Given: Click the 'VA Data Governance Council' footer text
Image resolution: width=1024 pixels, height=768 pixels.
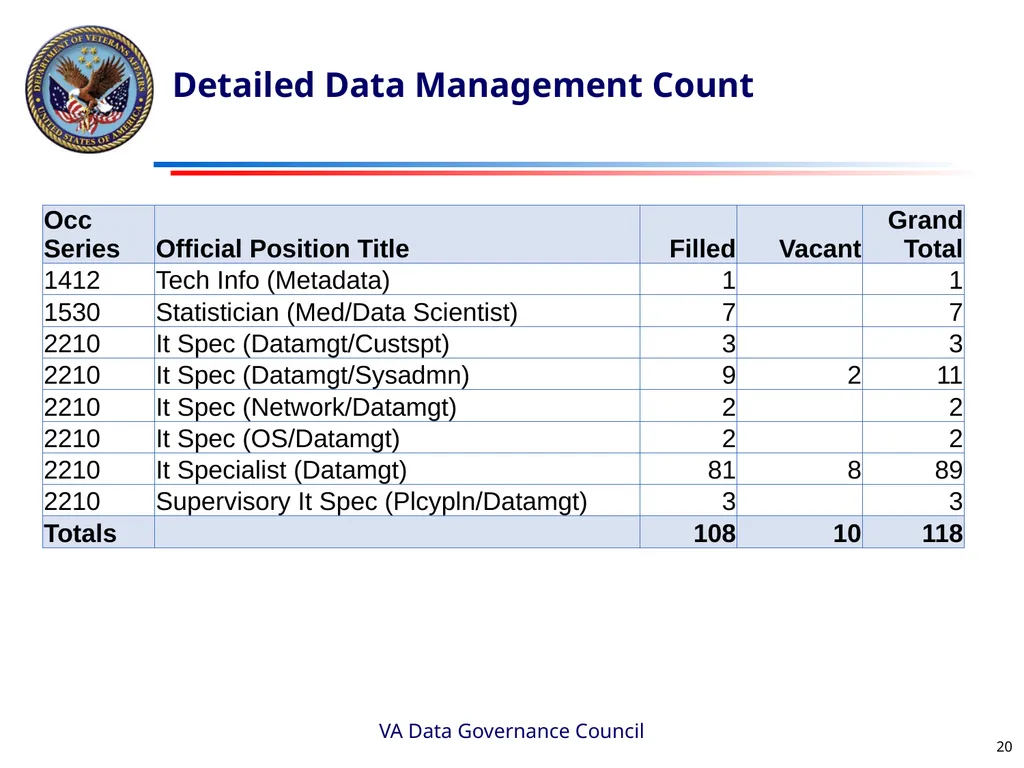Looking at the screenshot, I should 511,731.
